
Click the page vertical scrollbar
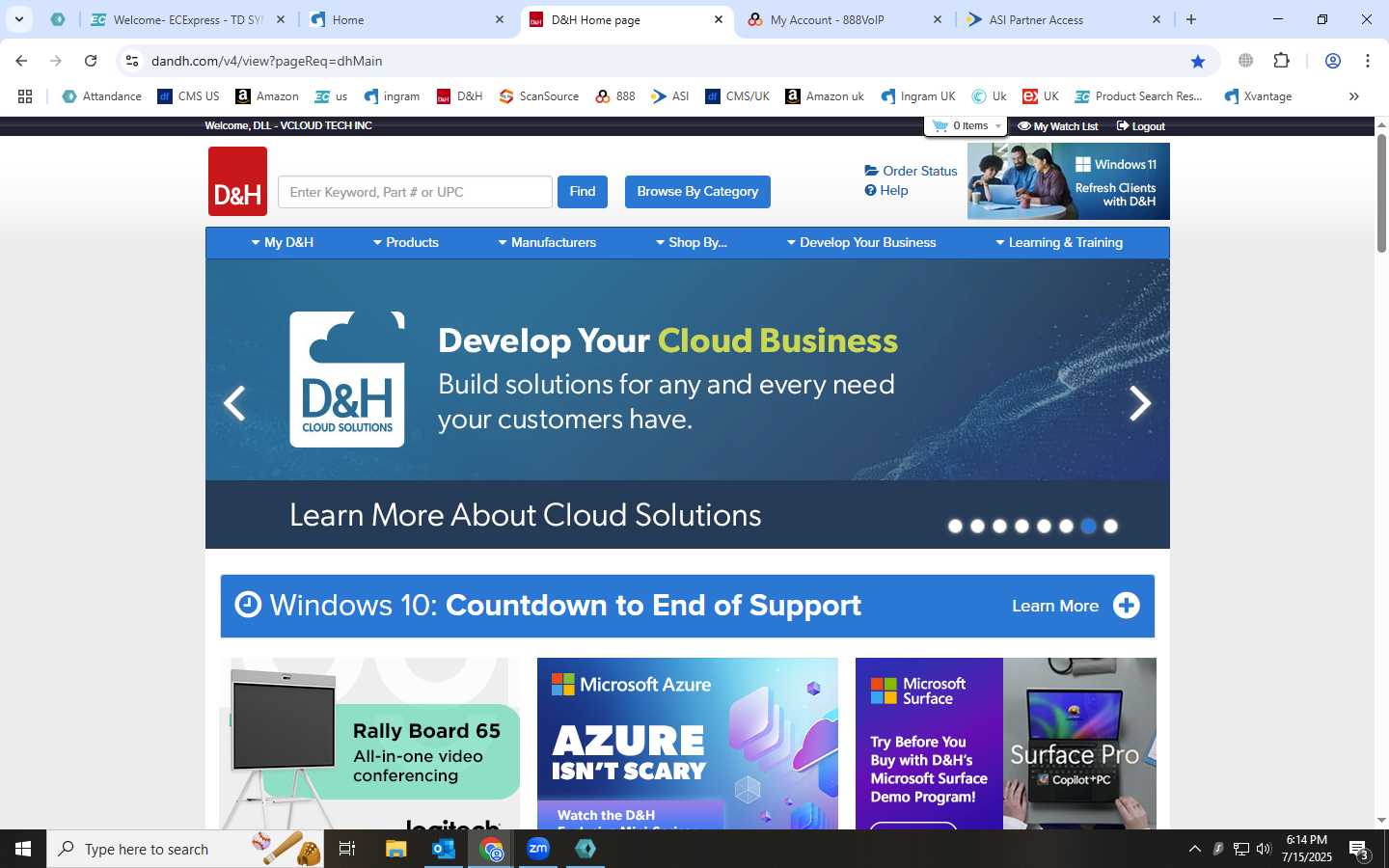coord(1381,193)
